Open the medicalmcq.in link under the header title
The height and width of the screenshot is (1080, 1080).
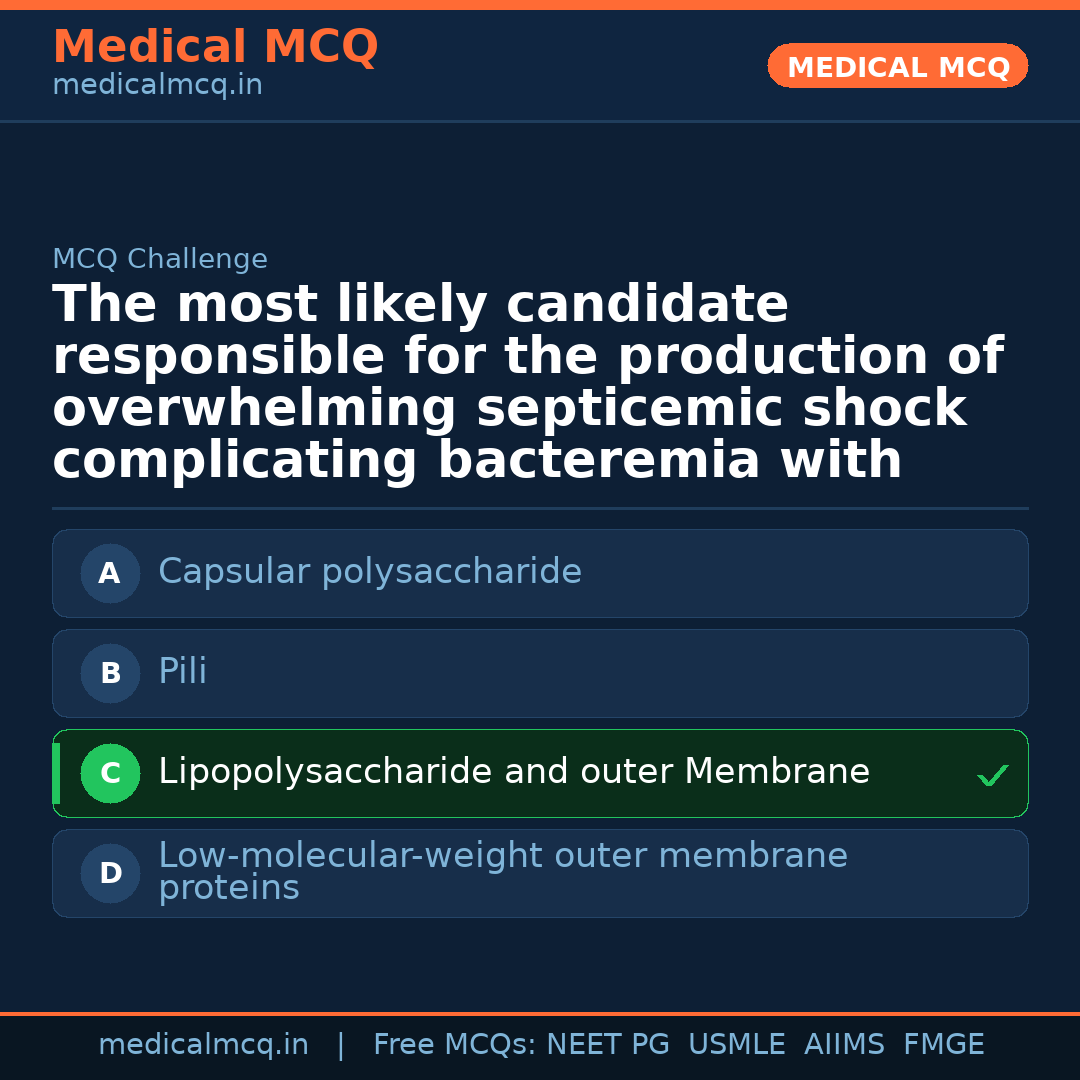157,86
